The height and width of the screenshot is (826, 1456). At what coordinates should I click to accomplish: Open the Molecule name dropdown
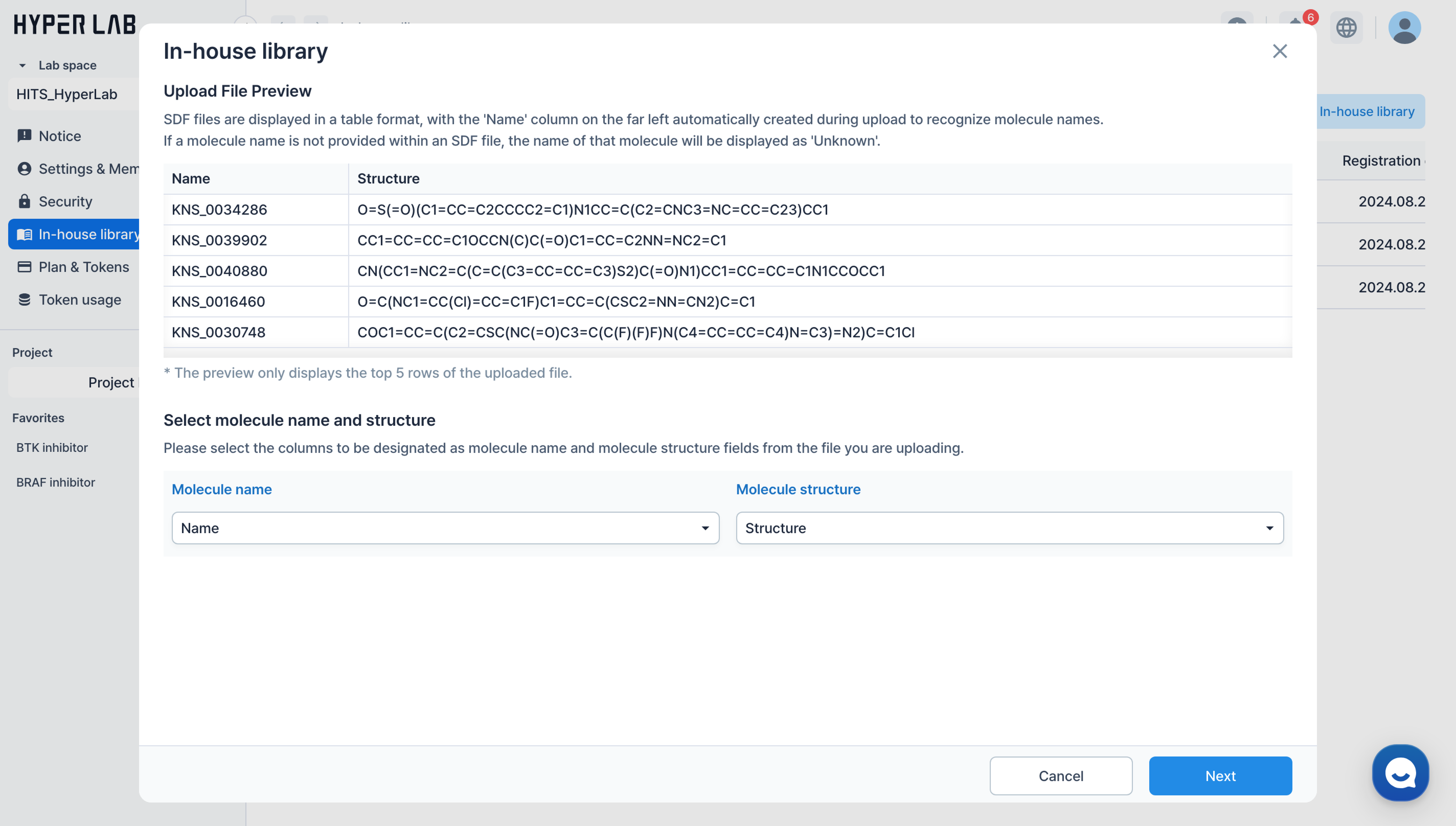445,528
